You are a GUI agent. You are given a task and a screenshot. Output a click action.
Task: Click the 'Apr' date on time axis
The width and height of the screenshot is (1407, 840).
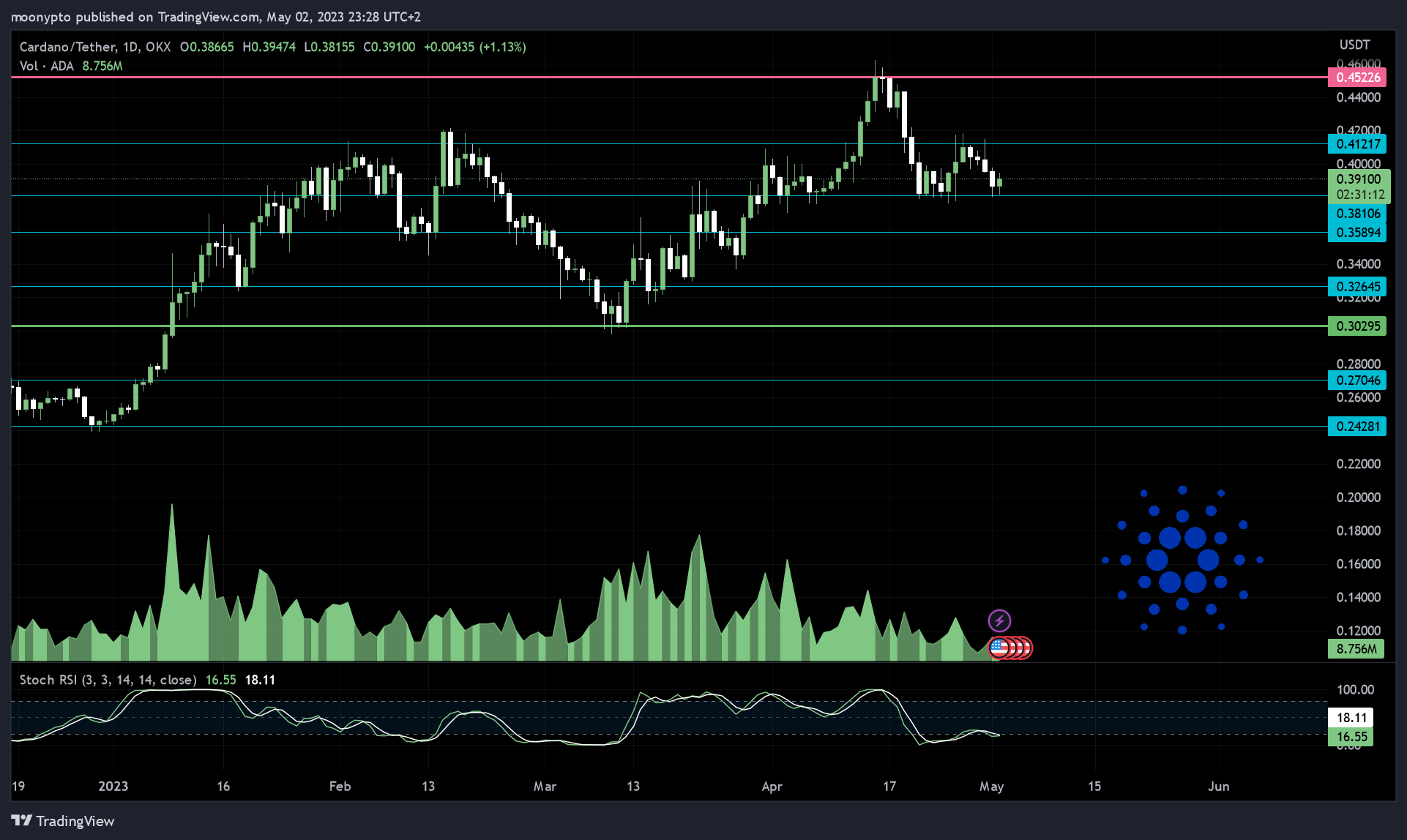(772, 787)
